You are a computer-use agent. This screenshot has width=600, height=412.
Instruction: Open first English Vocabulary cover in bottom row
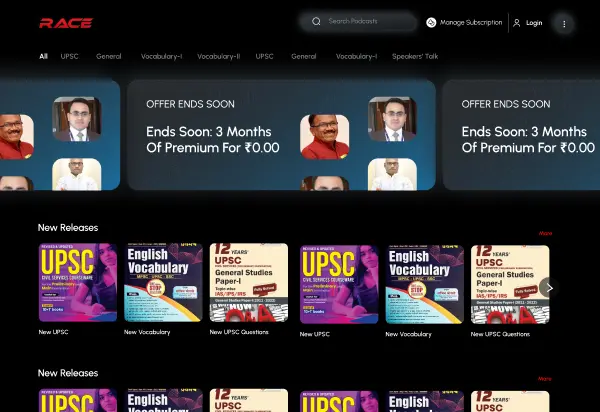[x=163, y=400]
